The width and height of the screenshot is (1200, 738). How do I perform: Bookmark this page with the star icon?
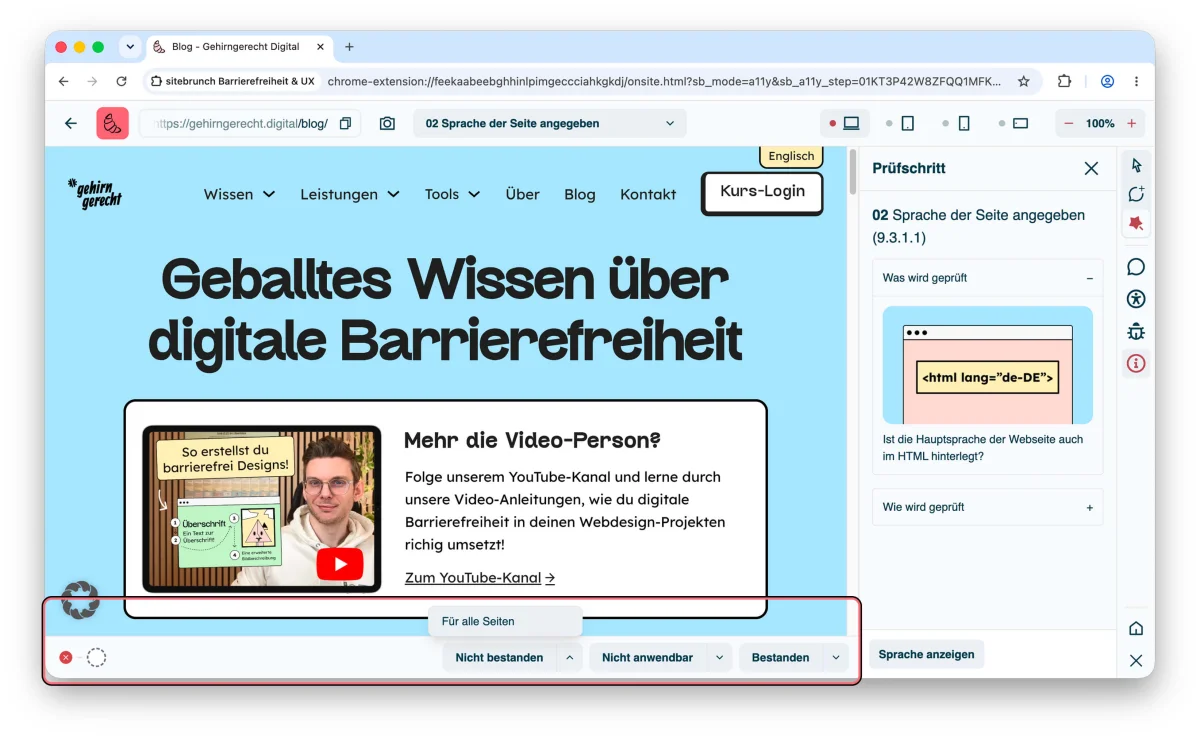(x=1023, y=81)
